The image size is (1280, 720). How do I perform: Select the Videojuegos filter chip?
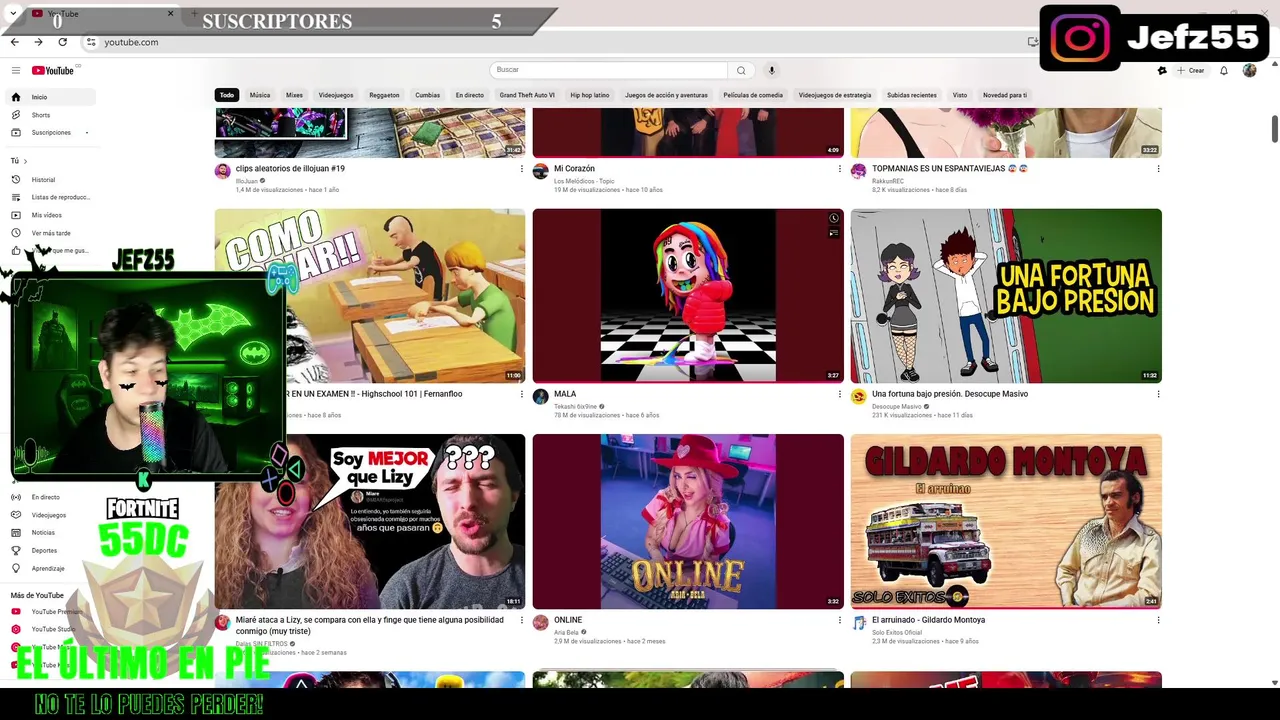point(336,95)
